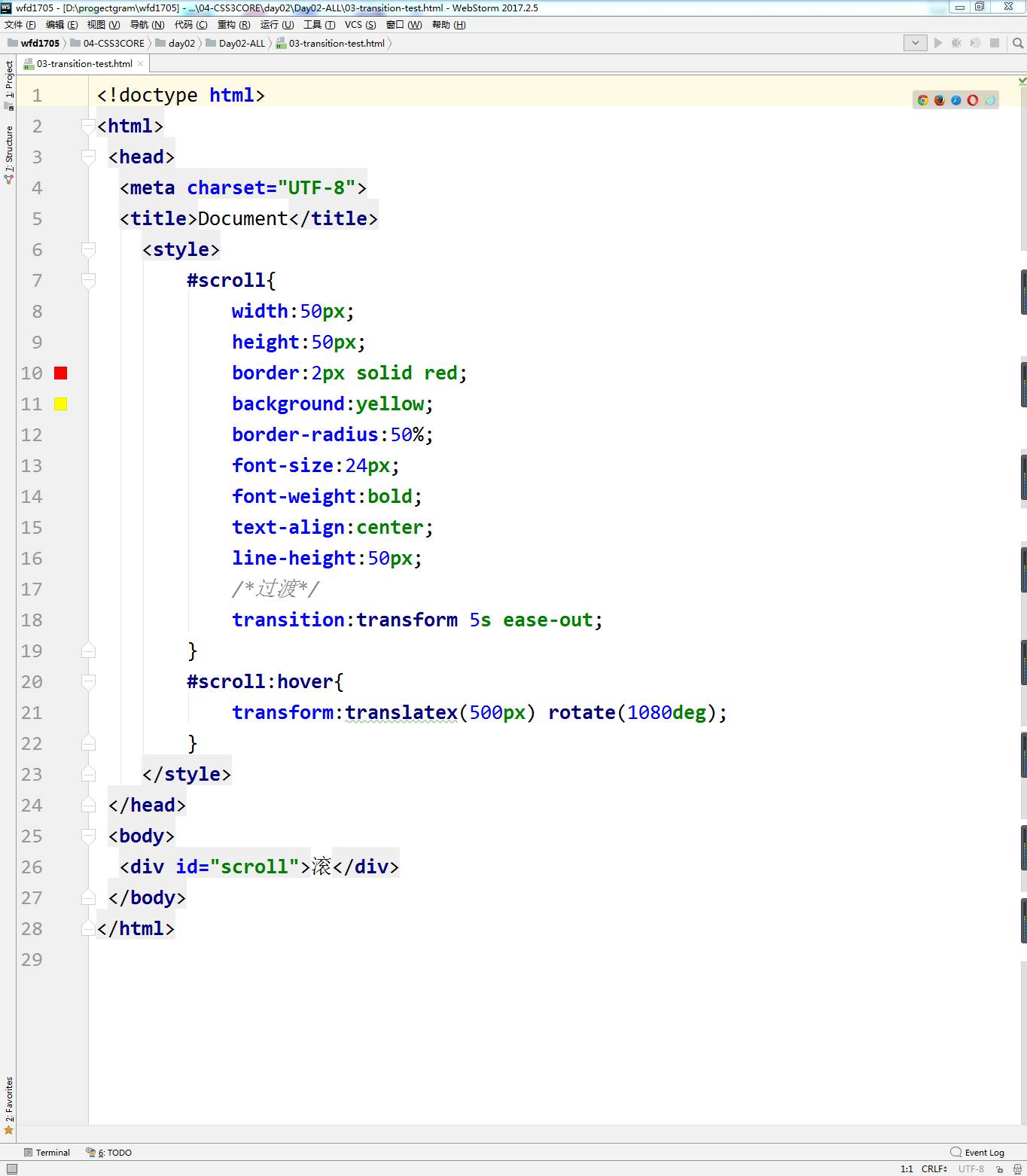Open Search Everywhere magnifier
The height and width of the screenshot is (1176, 1027).
click(x=1018, y=43)
